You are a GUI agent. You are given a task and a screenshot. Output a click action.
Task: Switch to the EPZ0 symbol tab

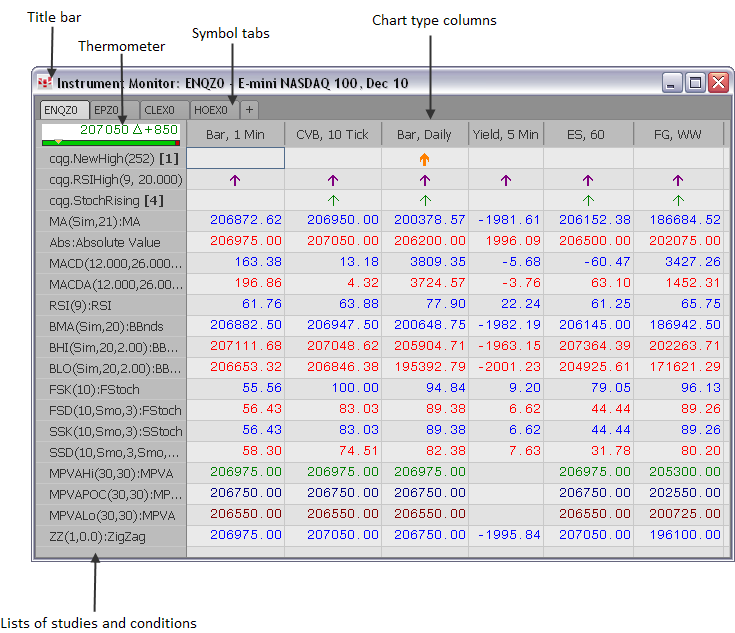click(x=106, y=110)
